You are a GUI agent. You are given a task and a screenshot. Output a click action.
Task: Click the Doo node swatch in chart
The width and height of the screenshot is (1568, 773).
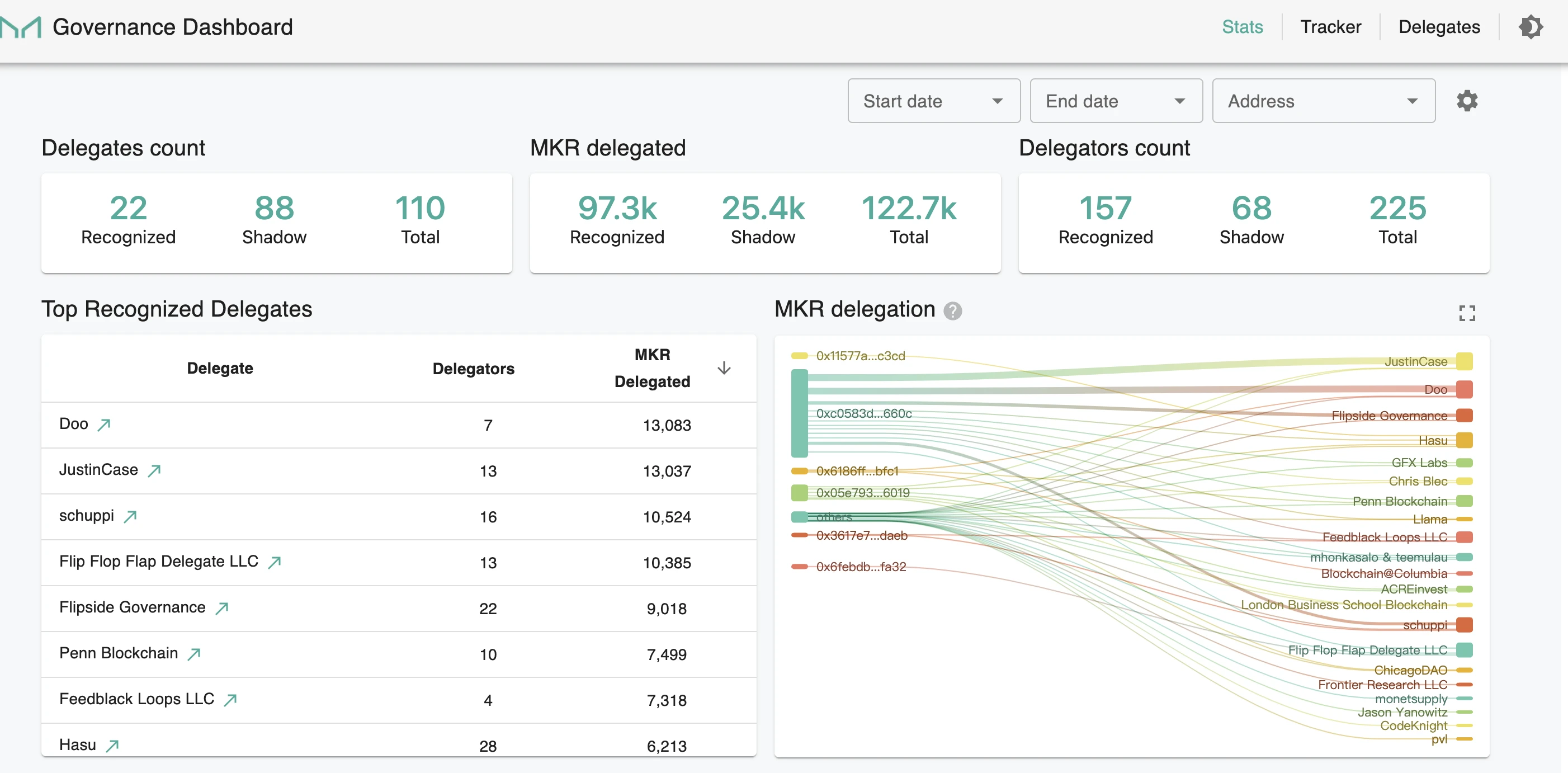[x=1464, y=389]
